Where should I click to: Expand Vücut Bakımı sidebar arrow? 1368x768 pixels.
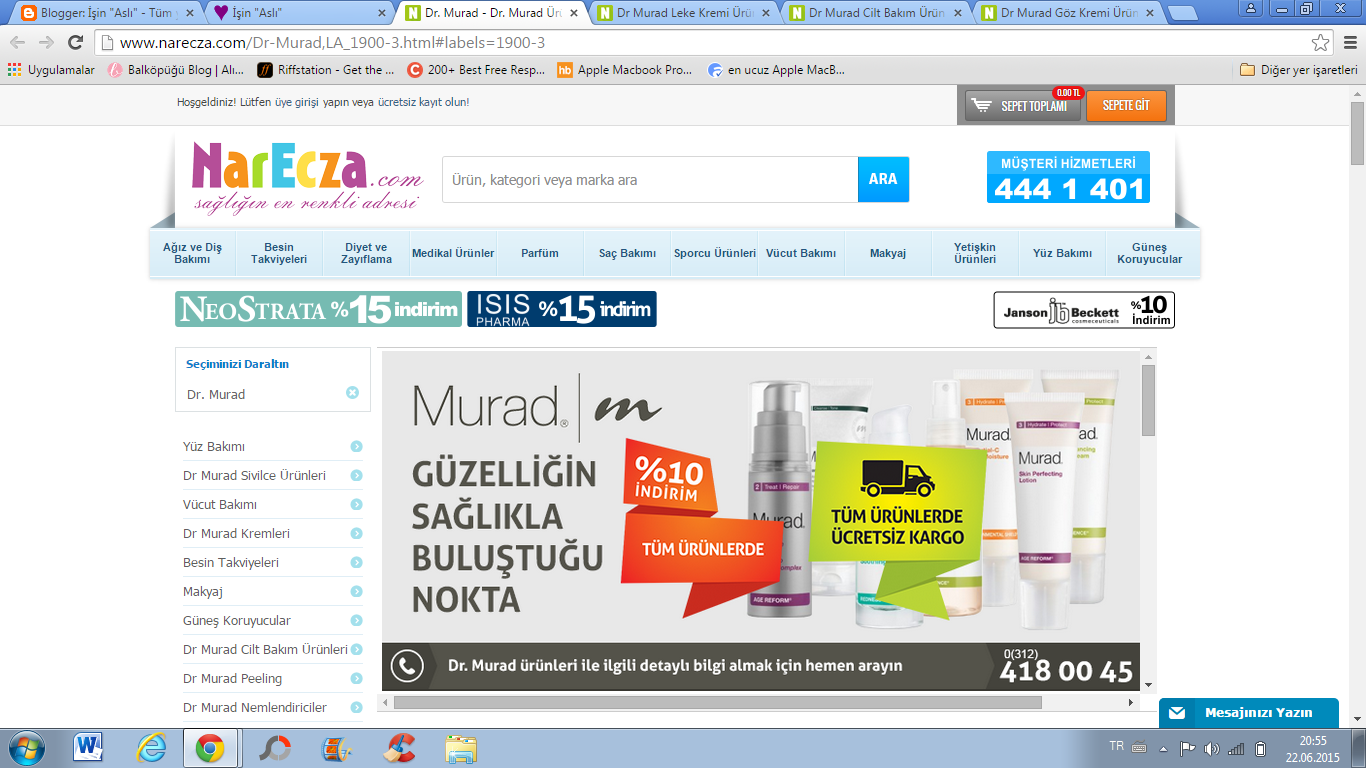point(356,505)
